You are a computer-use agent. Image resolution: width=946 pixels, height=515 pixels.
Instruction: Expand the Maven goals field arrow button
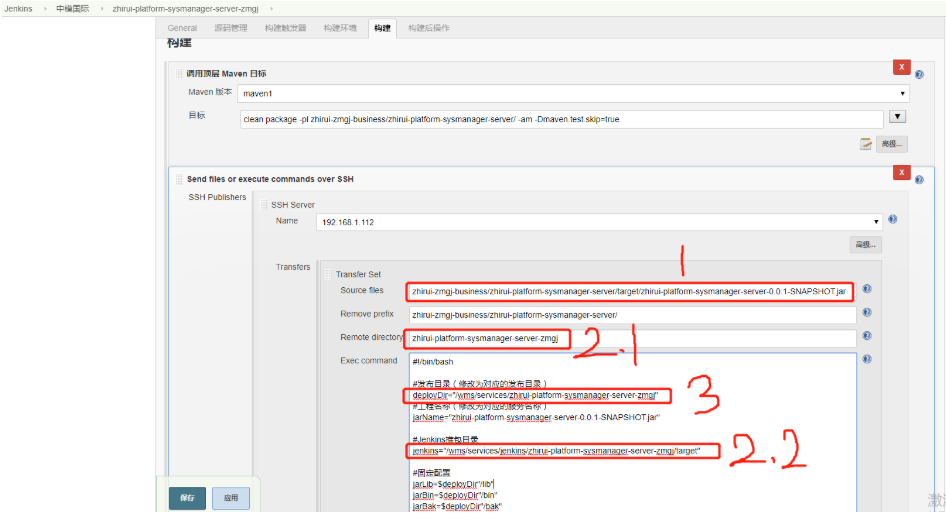pos(897,117)
